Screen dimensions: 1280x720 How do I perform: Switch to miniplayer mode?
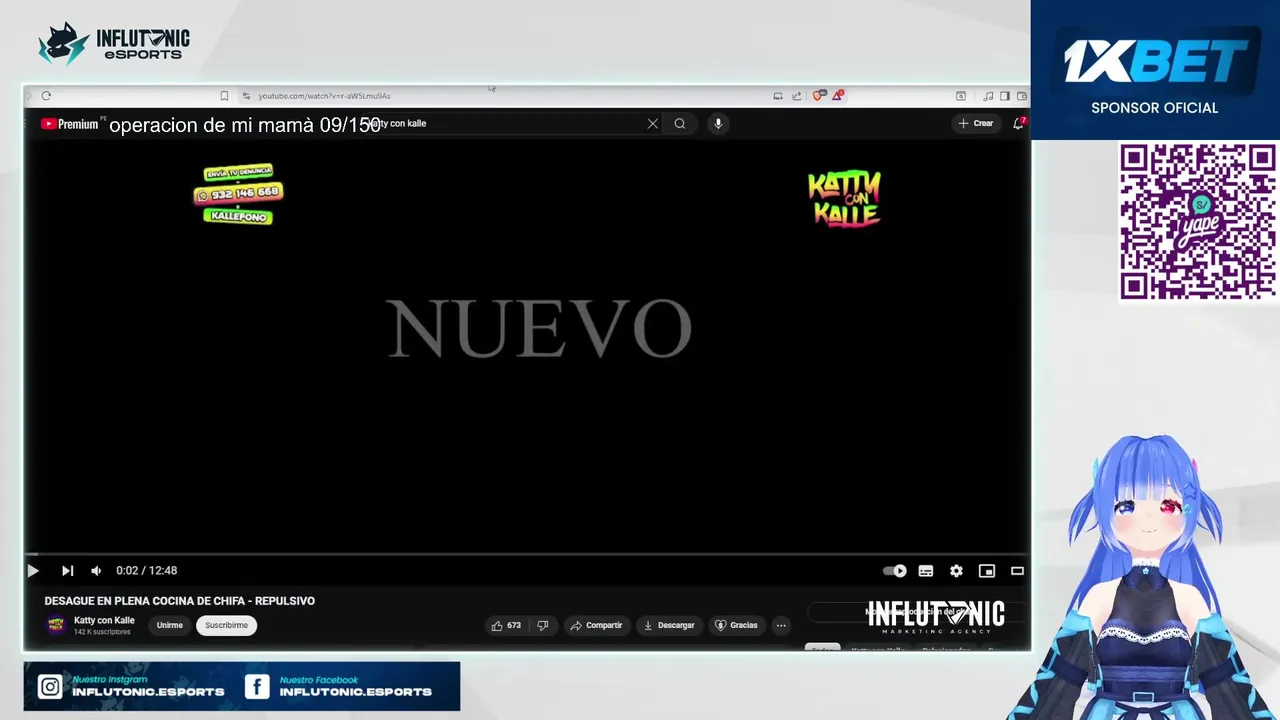coord(987,571)
